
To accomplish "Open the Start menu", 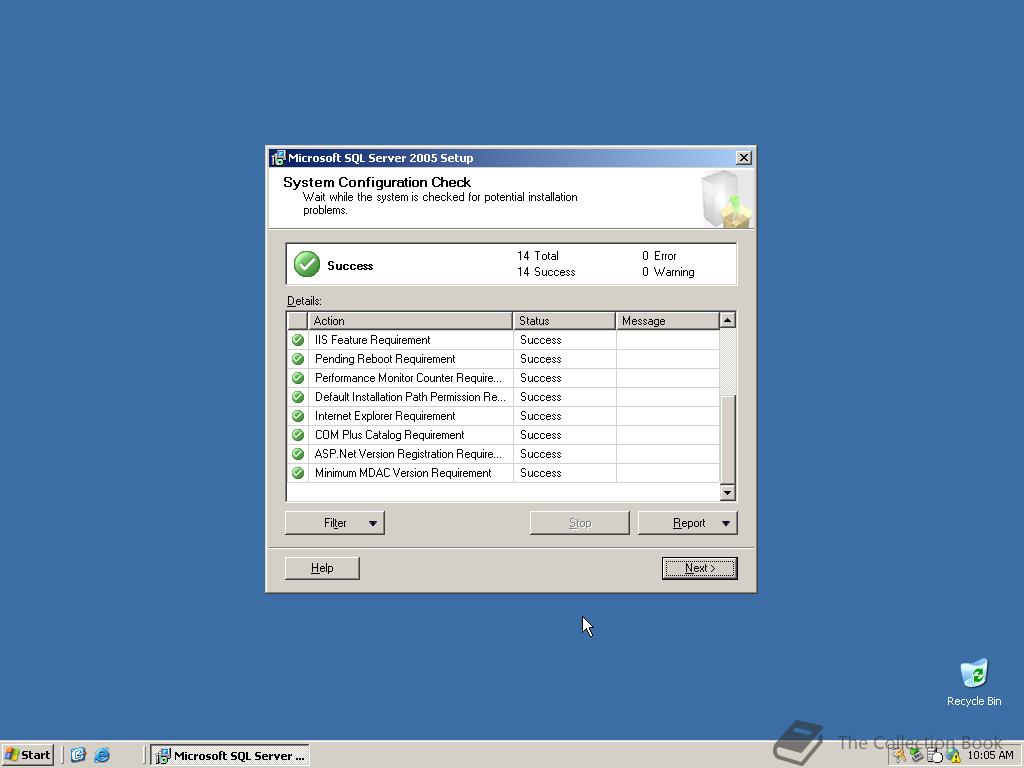I will (27, 755).
